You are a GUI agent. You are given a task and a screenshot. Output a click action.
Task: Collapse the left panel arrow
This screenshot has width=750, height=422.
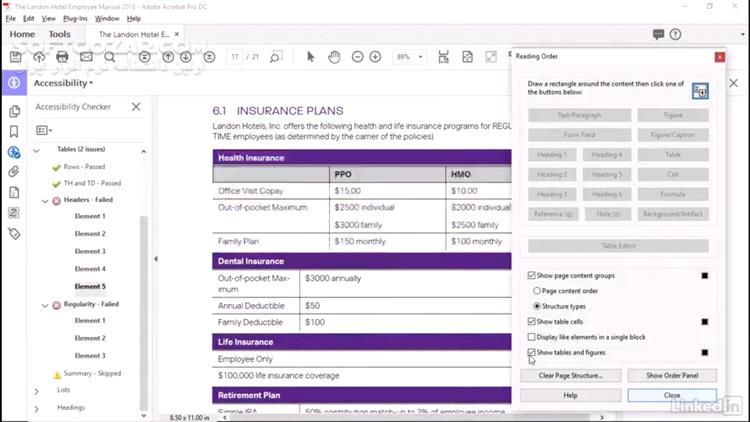pyautogui.click(x=155, y=259)
